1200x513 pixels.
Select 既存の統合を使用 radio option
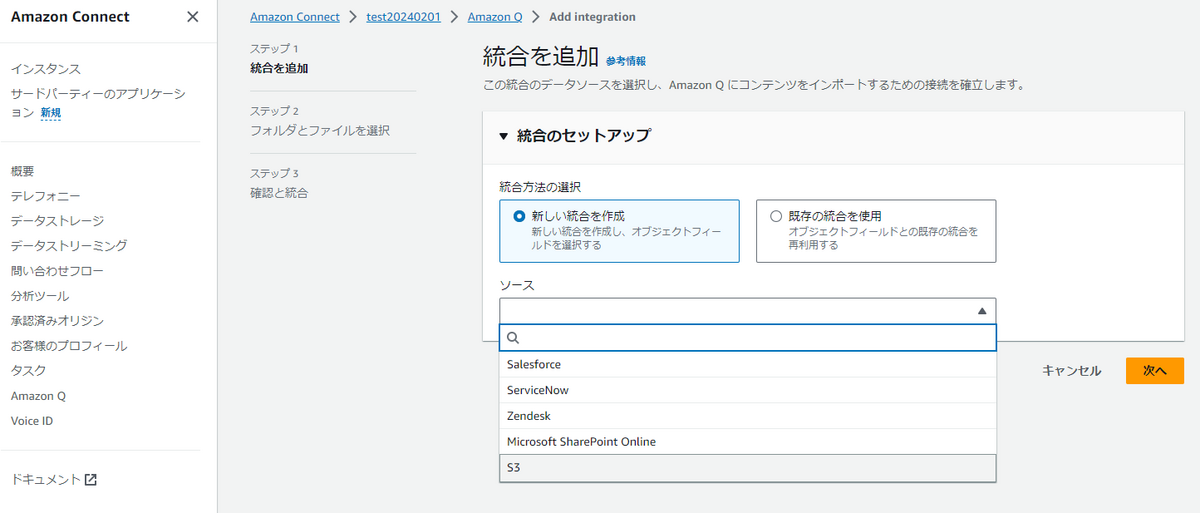pyautogui.click(x=775, y=216)
